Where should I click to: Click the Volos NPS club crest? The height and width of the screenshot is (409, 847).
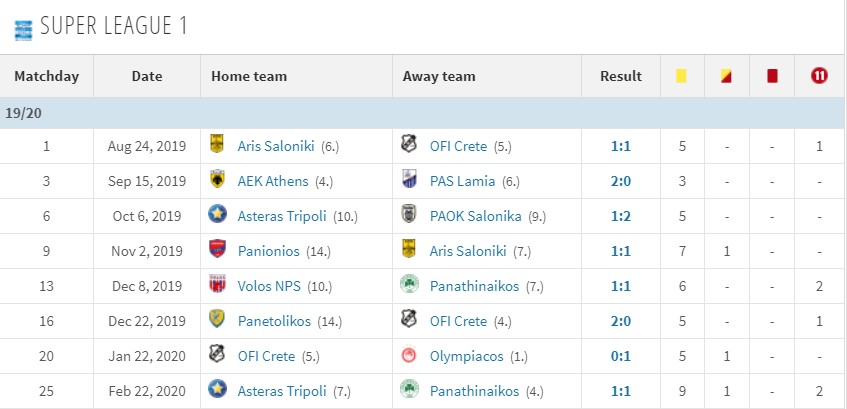click(217, 284)
